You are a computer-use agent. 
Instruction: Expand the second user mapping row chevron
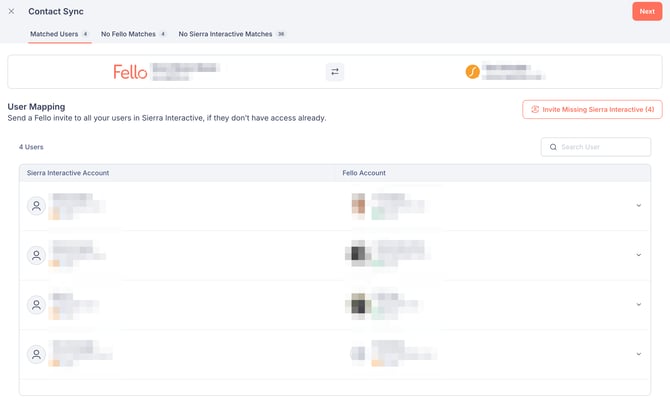tap(639, 255)
